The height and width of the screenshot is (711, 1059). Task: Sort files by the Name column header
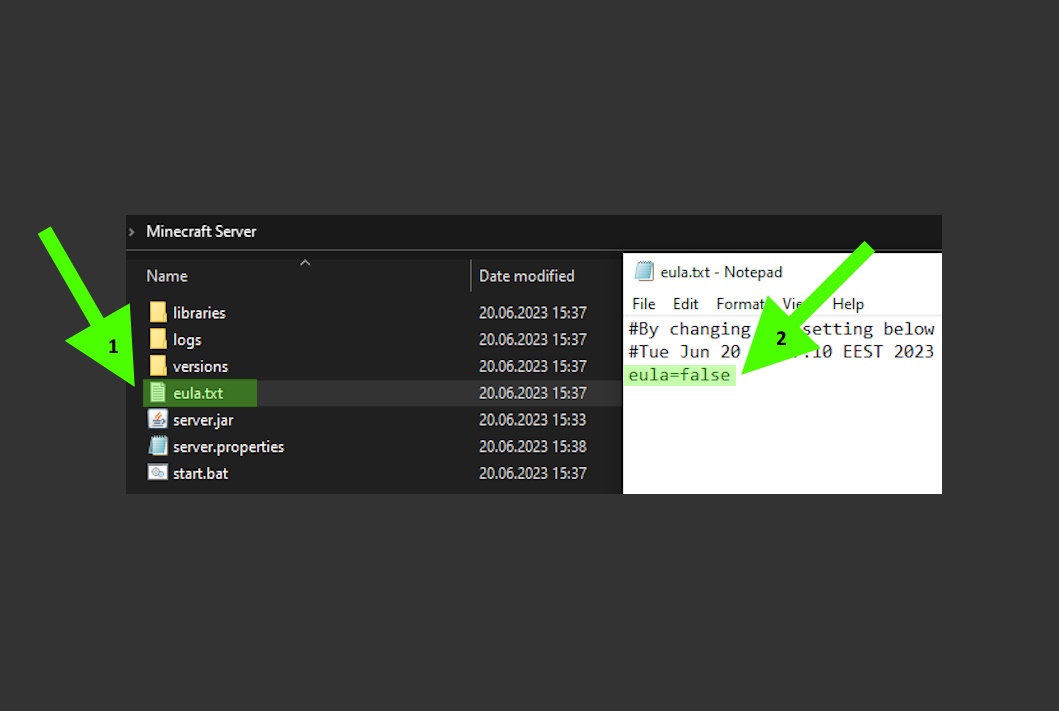point(167,275)
